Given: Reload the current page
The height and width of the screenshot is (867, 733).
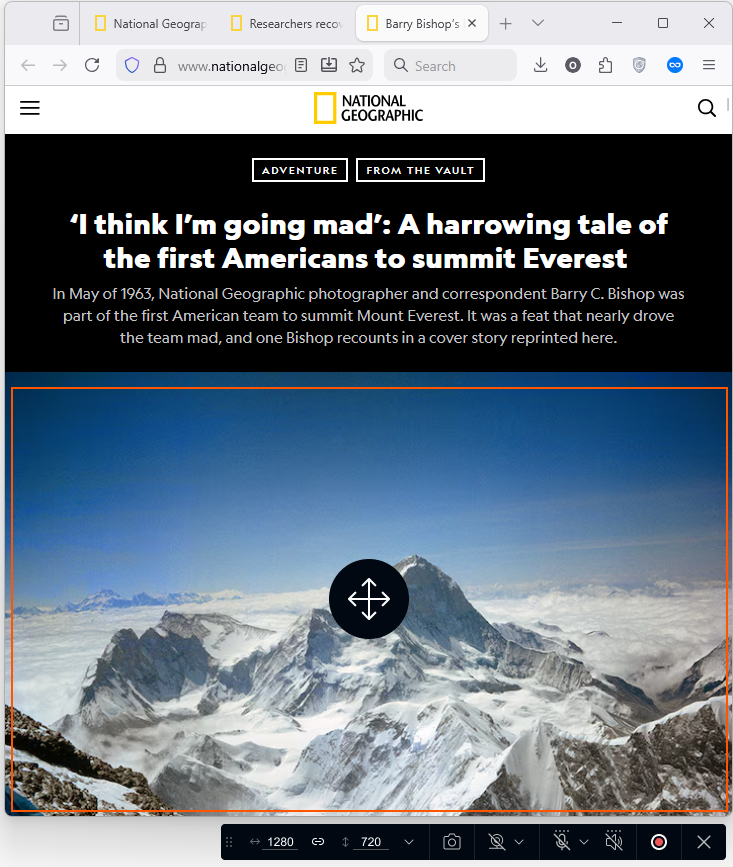Looking at the screenshot, I should [92, 65].
